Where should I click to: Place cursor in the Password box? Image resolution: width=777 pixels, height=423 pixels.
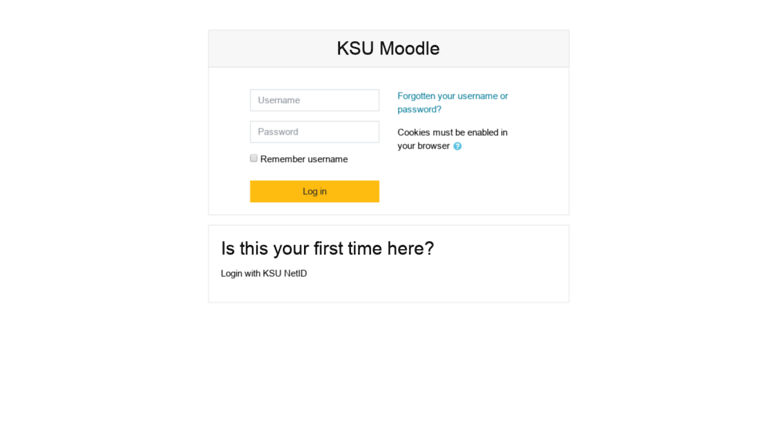tap(315, 132)
